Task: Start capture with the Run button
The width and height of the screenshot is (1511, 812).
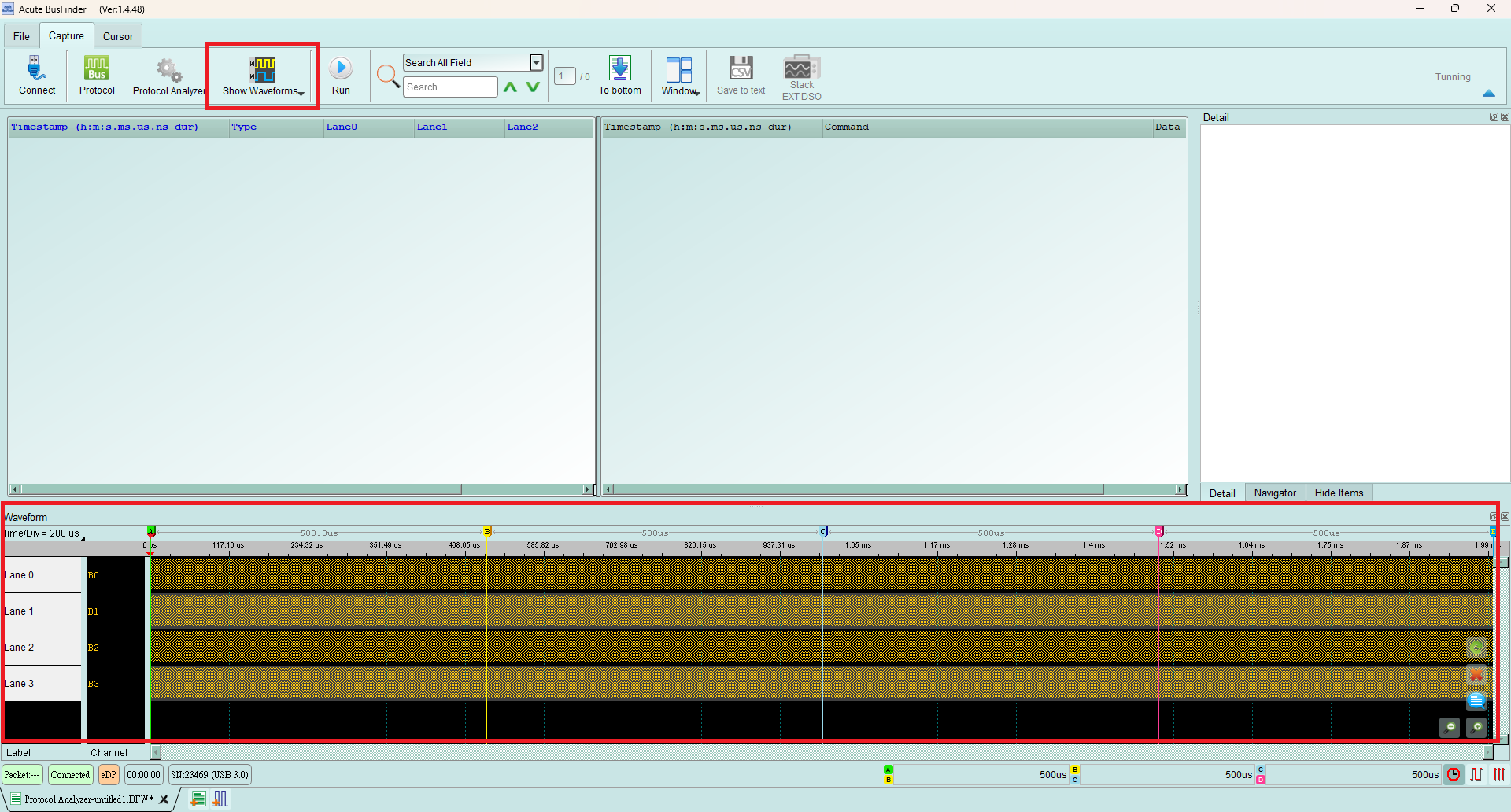Action: [341, 76]
